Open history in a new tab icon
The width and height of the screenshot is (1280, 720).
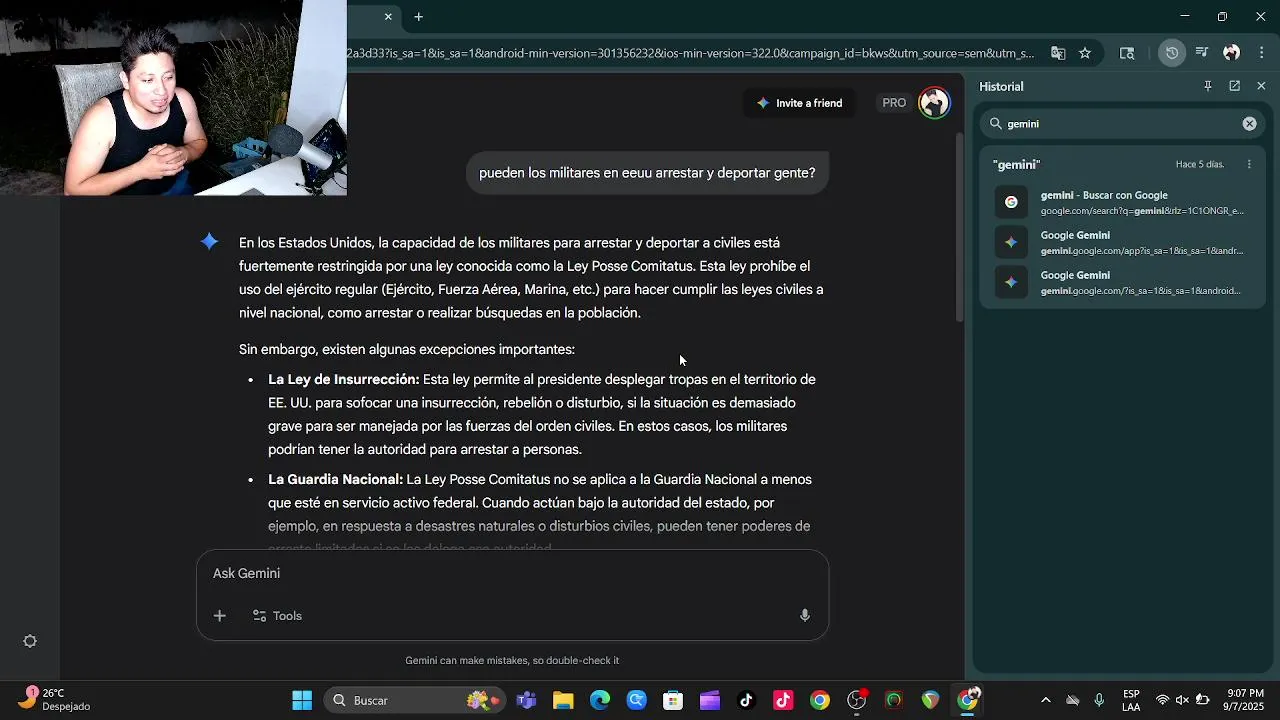pyautogui.click(x=1235, y=86)
